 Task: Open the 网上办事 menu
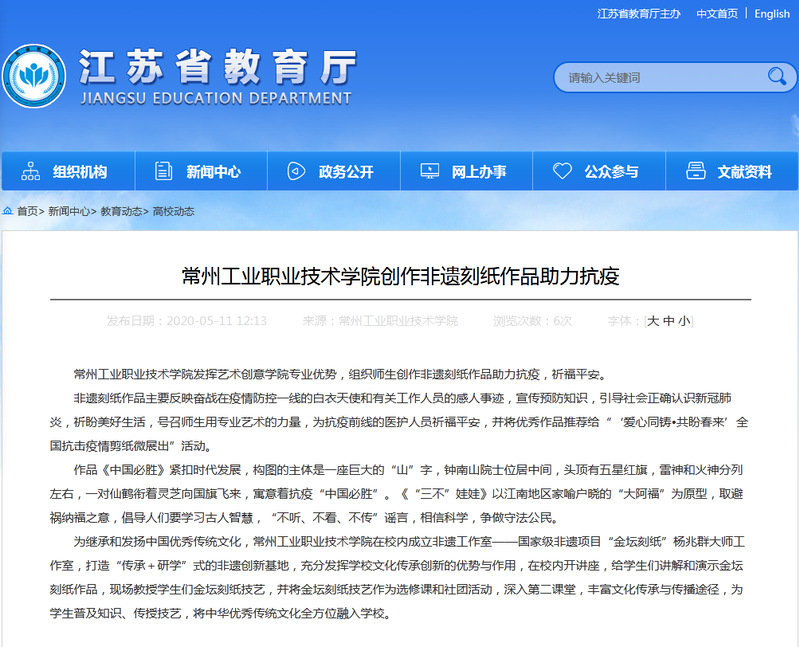pos(467,171)
